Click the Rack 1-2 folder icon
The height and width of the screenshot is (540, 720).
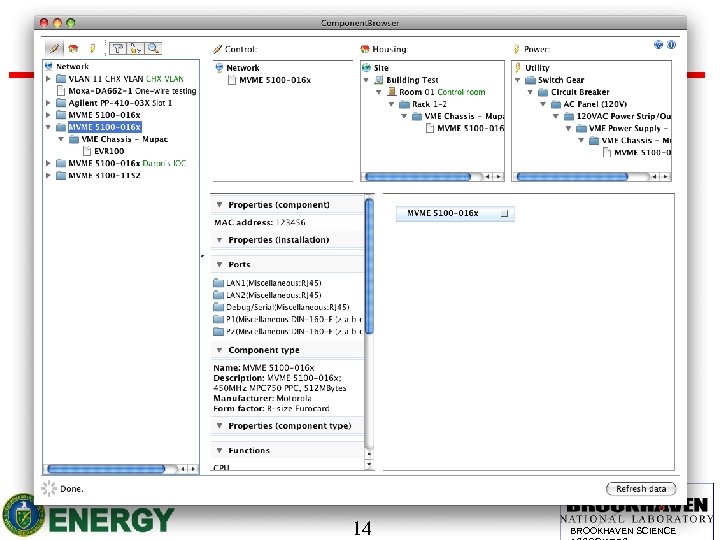pyautogui.click(x=404, y=104)
